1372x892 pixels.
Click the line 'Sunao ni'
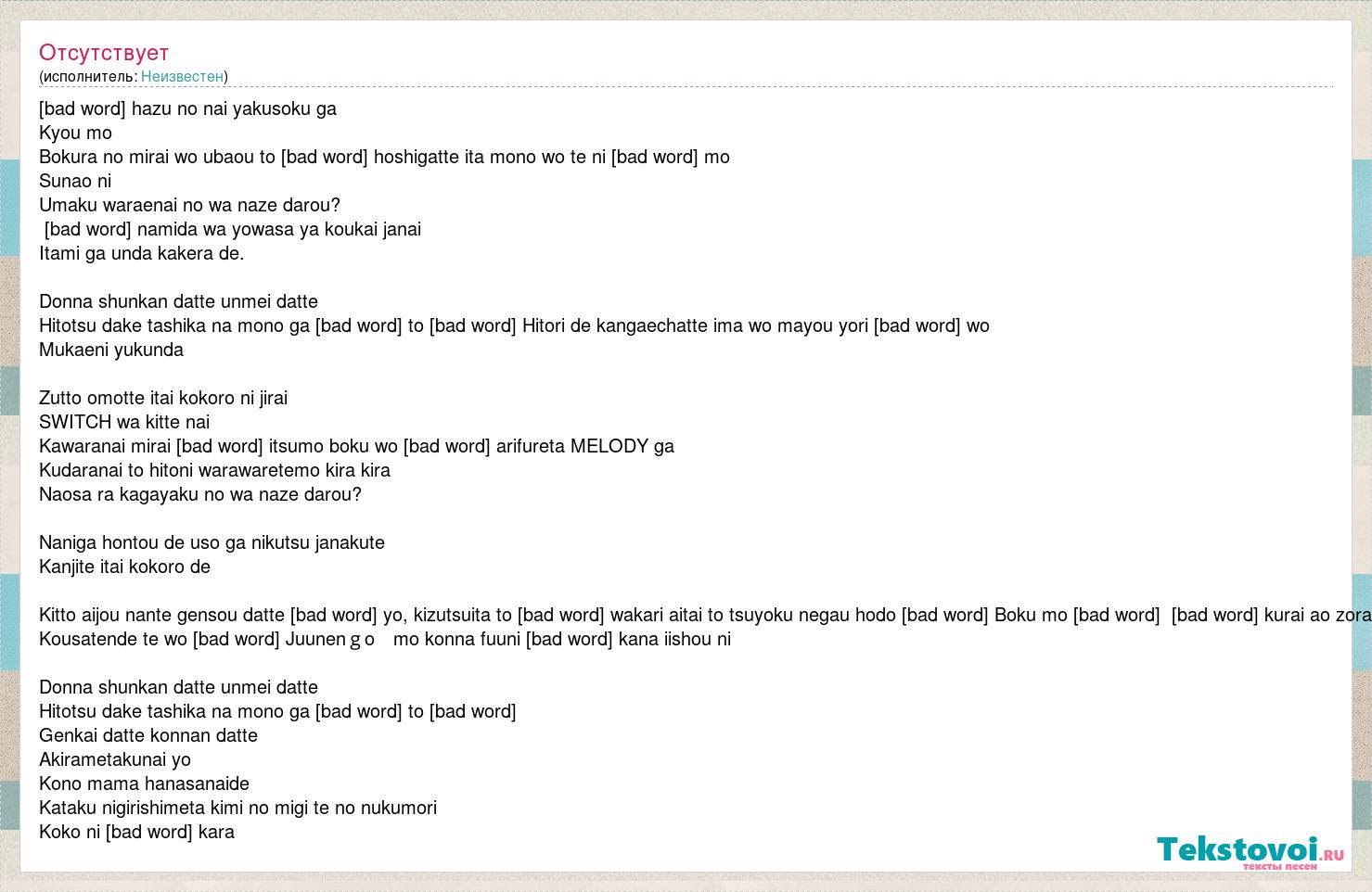pos(75,181)
